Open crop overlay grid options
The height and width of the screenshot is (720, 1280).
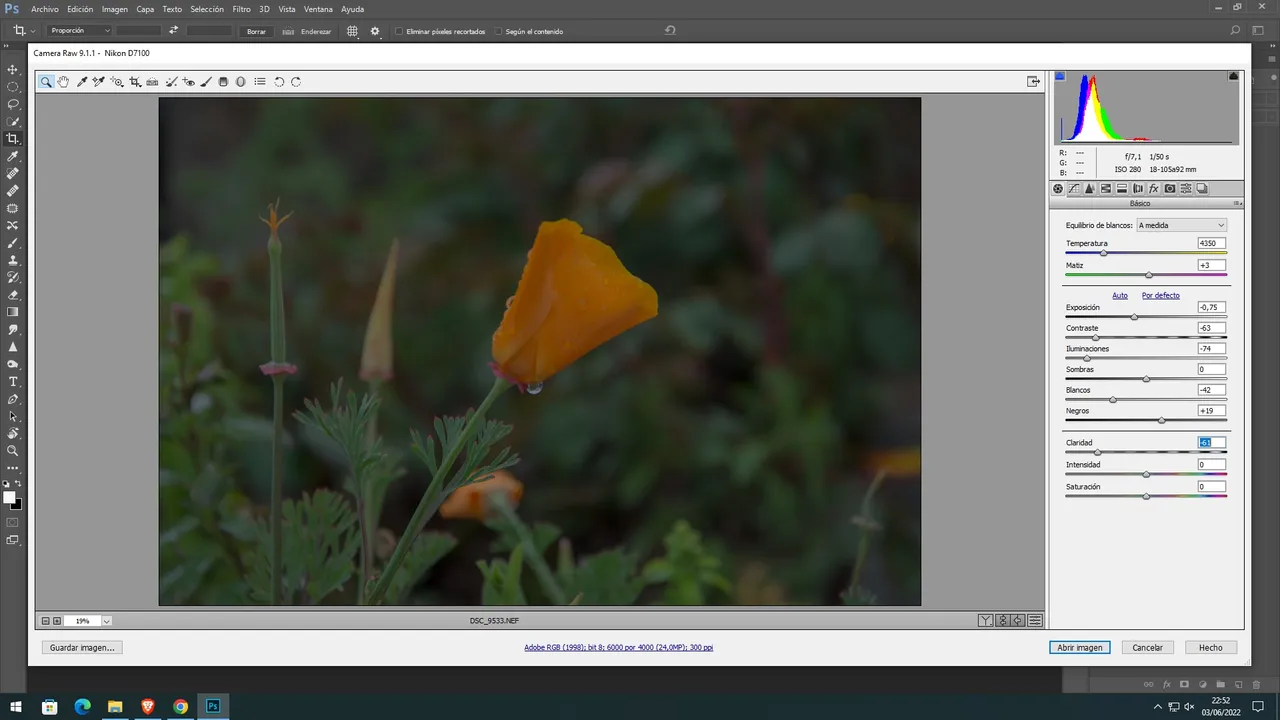tap(352, 31)
